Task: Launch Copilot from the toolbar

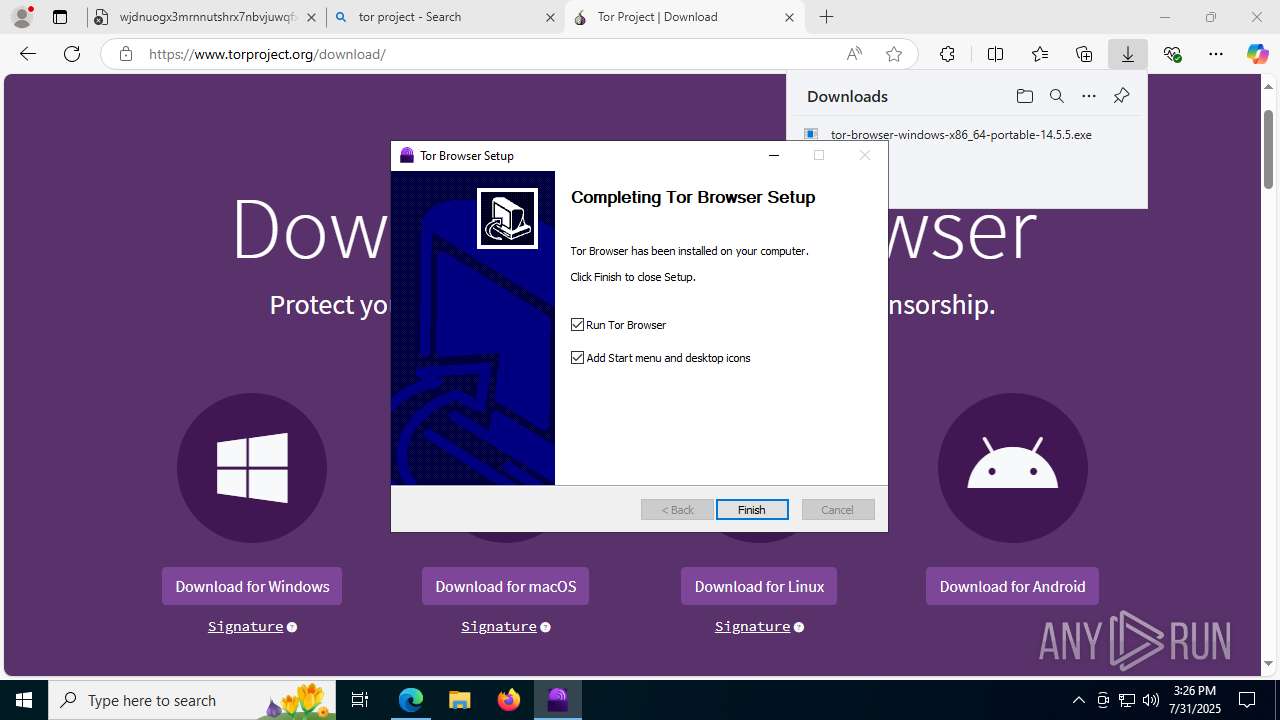Action: point(1257,54)
